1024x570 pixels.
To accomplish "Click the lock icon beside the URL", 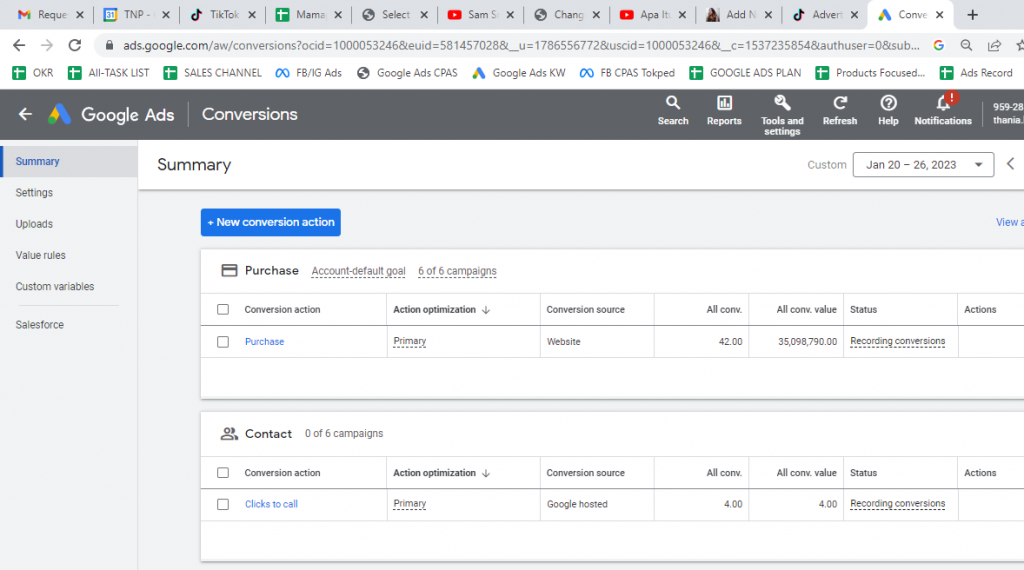I will [x=109, y=45].
